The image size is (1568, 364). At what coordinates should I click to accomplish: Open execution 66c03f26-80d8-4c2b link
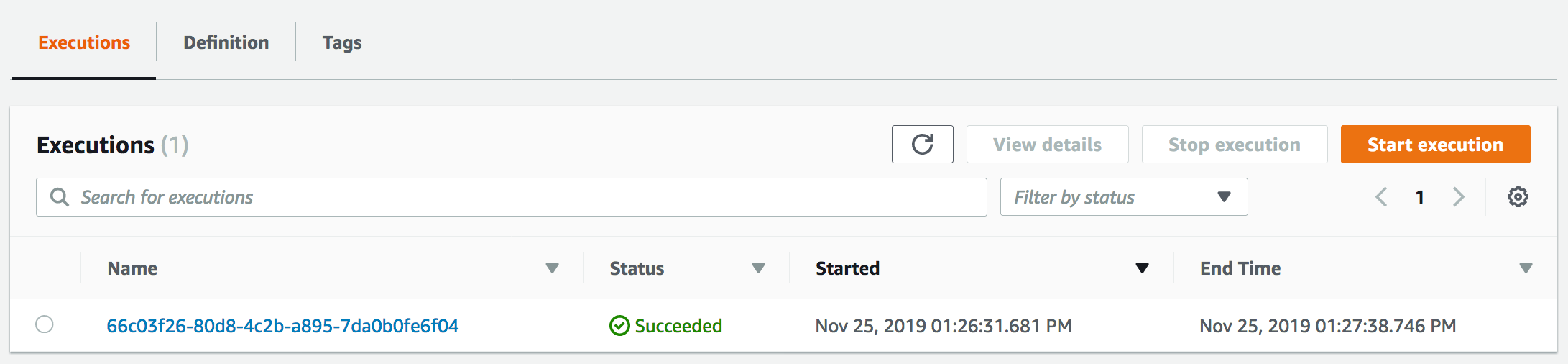(282, 326)
